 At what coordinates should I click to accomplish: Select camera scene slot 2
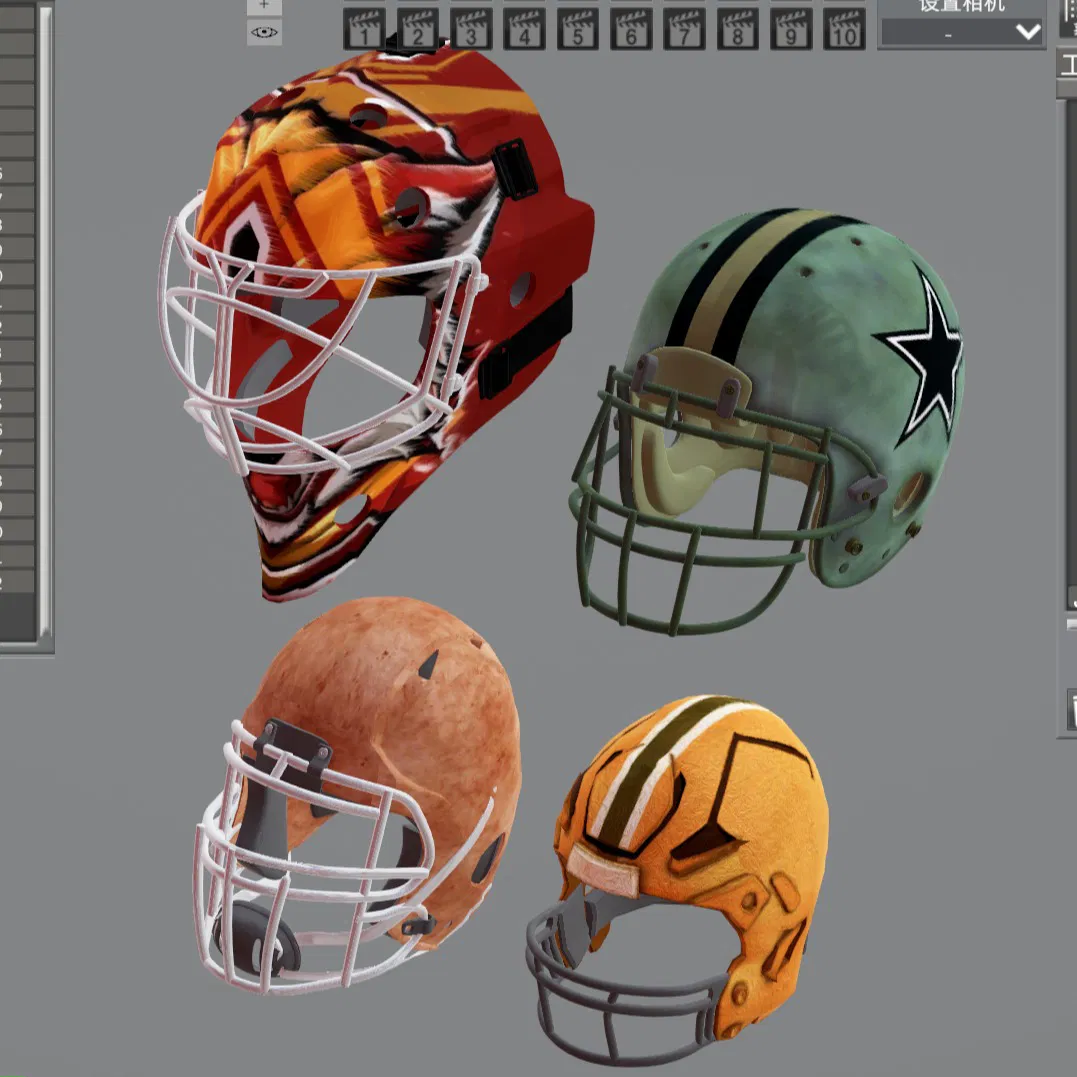[x=418, y=30]
